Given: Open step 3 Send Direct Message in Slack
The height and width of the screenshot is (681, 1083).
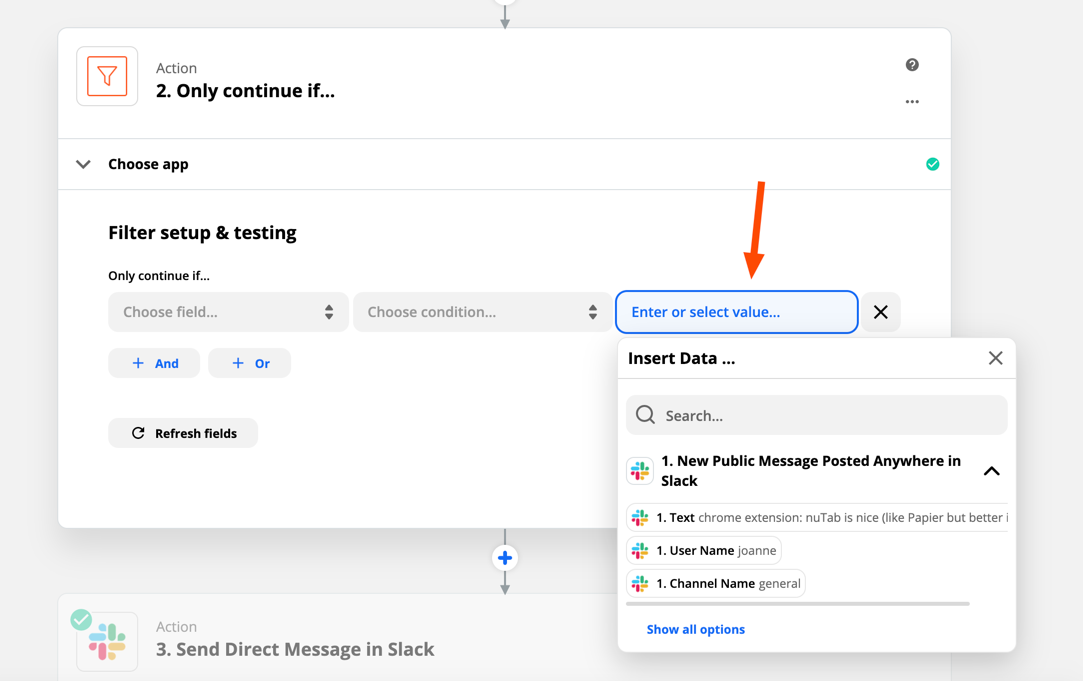Looking at the screenshot, I should click(x=294, y=649).
